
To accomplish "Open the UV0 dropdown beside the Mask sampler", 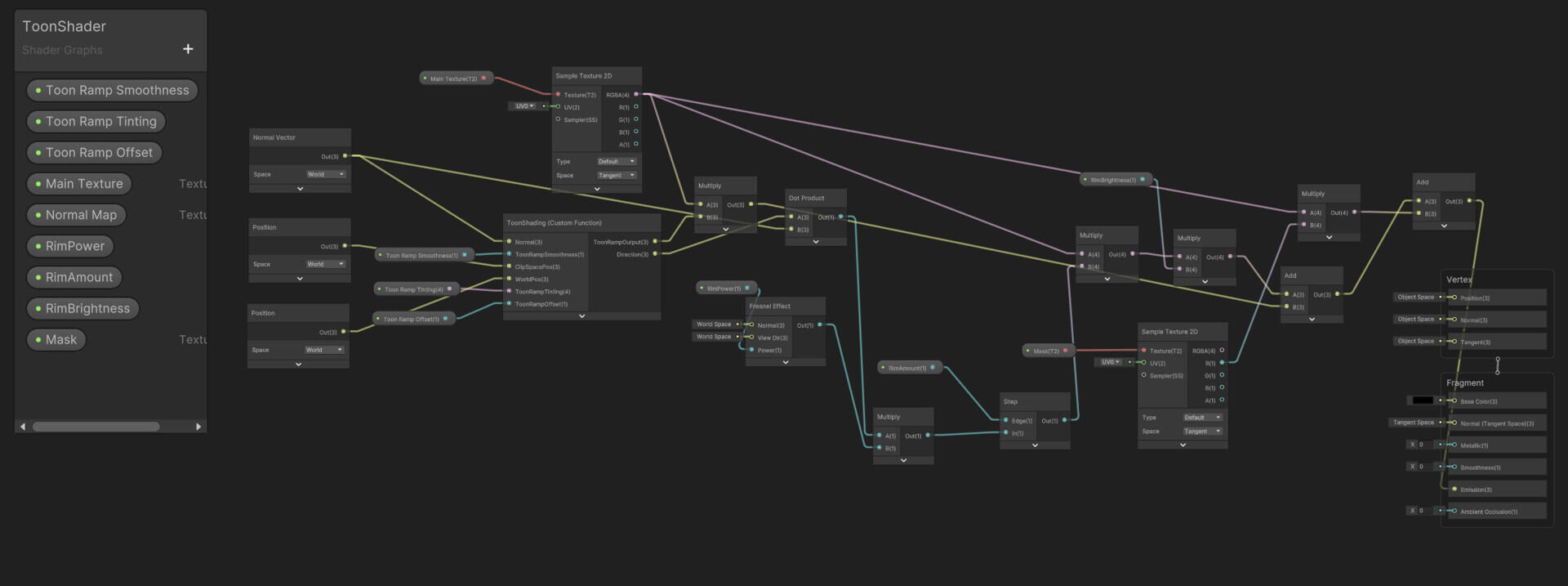I will tap(1110, 362).
